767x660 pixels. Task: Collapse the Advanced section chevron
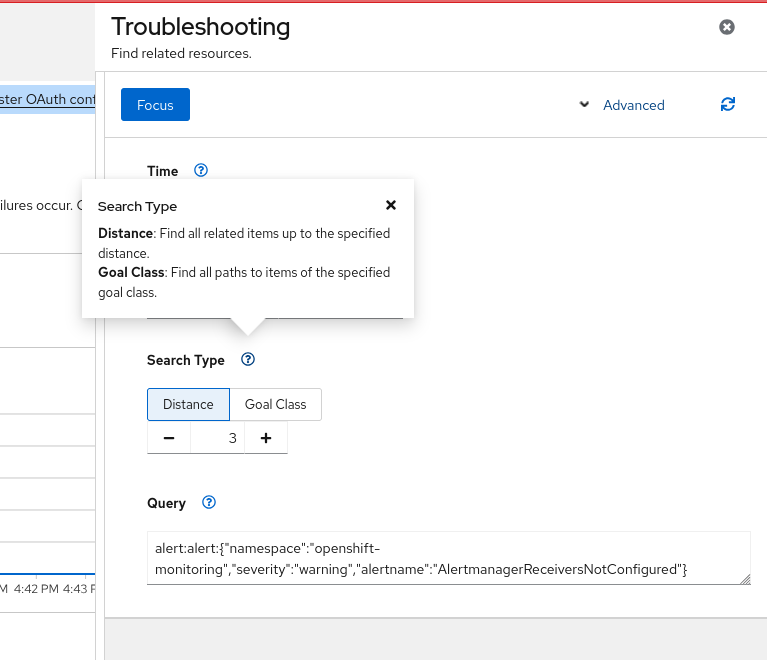[x=584, y=104]
